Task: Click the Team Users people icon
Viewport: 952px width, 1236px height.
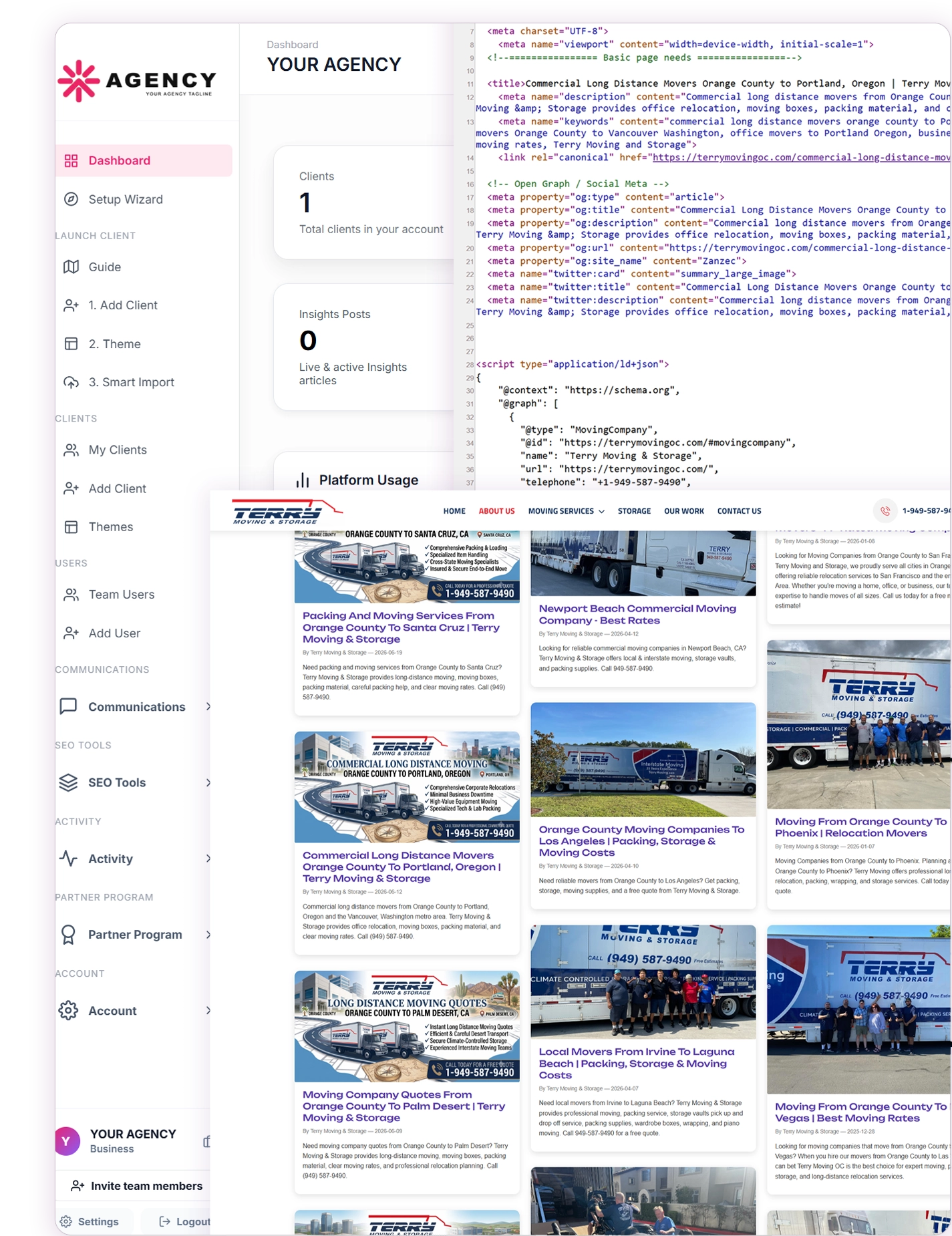Action: coord(71,595)
